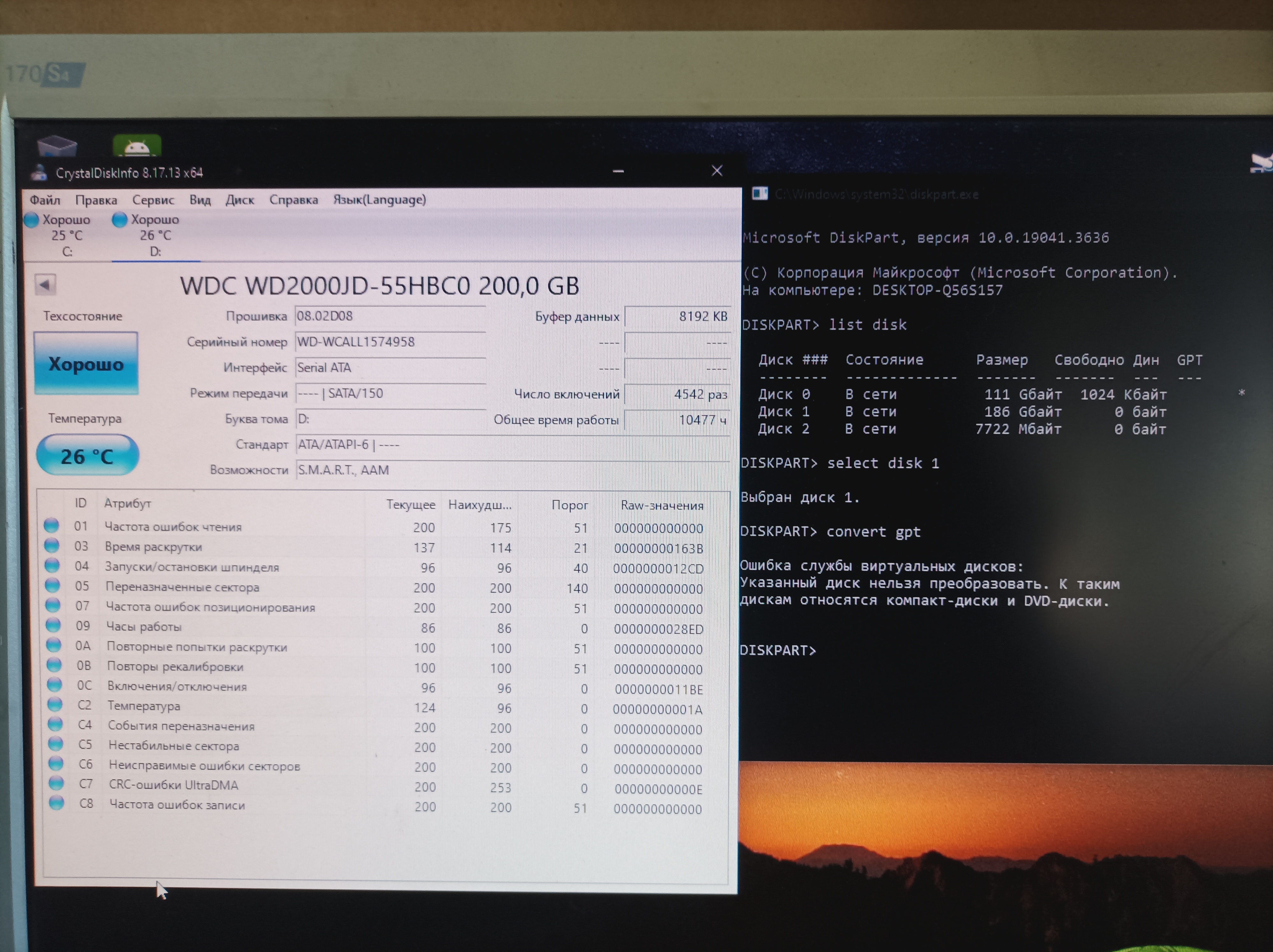Image resolution: width=1273 pixels, height=952 pixels.
Task: Click the DISKPART> prompt line in console
Action: 778,651
